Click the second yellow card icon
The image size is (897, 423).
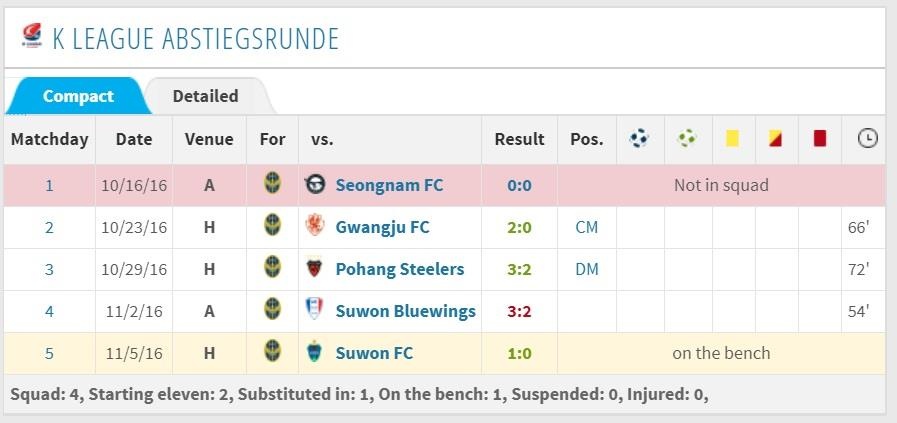[x=775, y=139]
